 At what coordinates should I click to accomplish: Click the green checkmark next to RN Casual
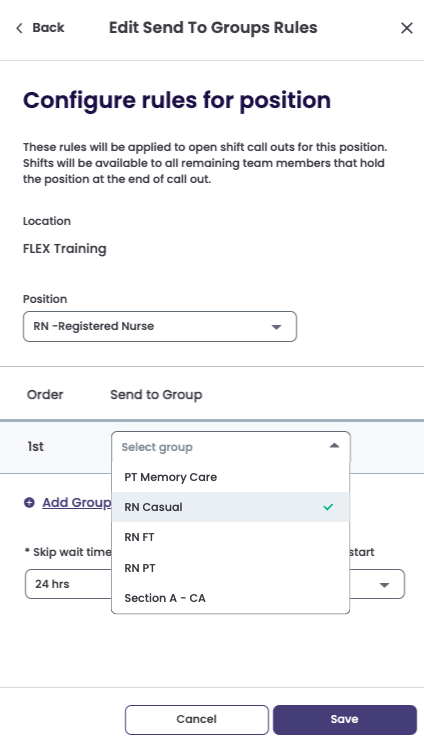pyautogui.click(x=328, y=507)
